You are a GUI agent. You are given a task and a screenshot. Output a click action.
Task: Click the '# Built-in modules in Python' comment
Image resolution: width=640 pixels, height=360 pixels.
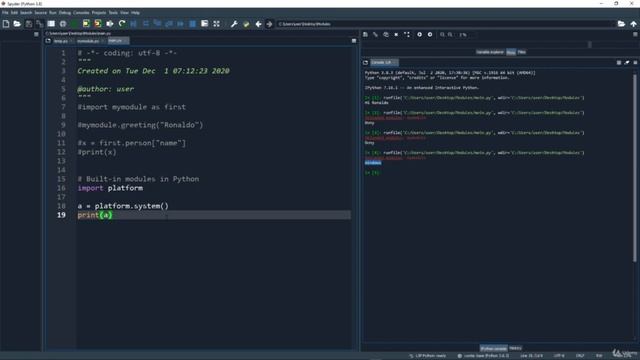[x=138, y=179]
